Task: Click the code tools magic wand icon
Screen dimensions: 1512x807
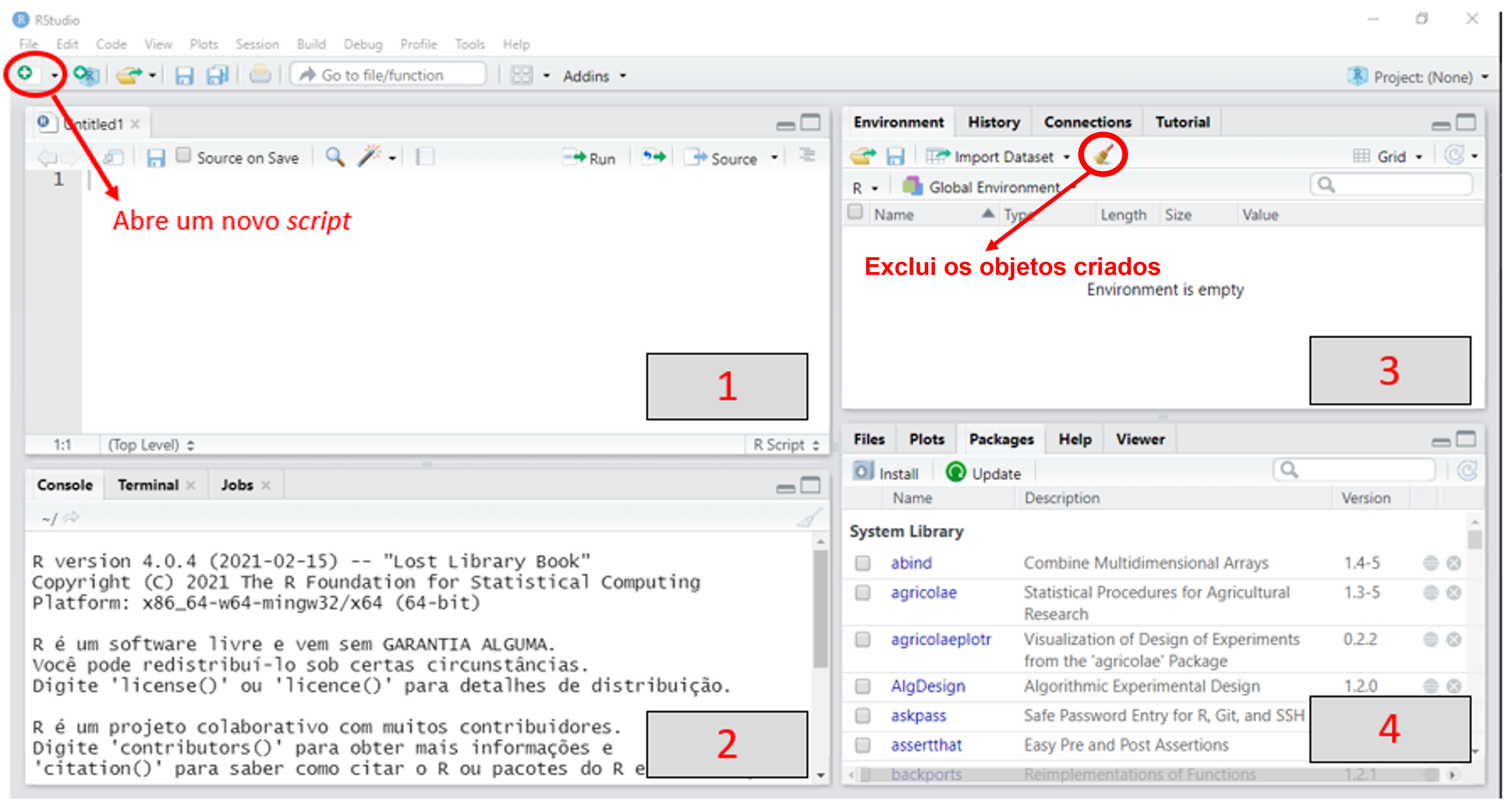Action: pos(369,156)
